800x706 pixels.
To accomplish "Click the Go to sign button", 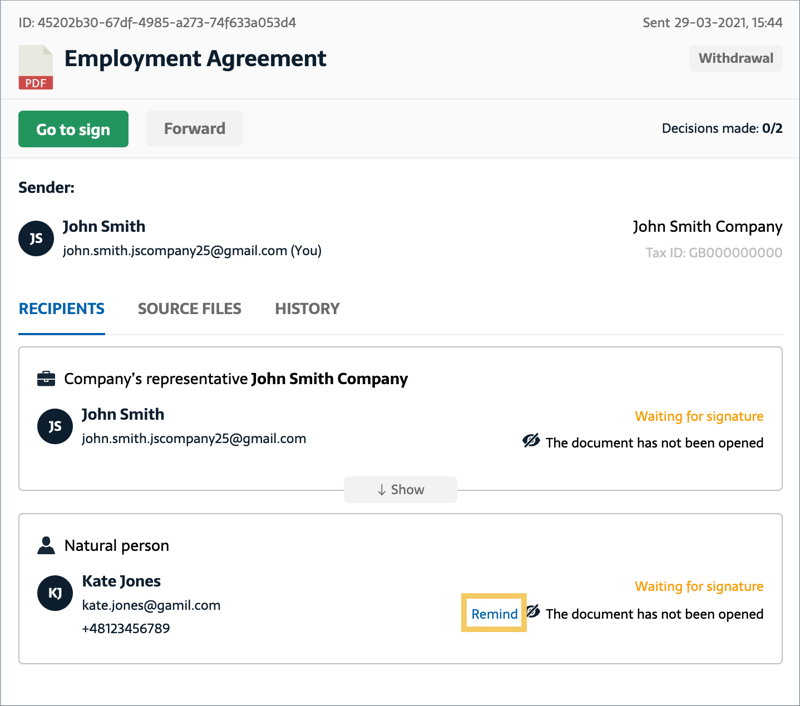I will pyautogui.click(x=72, y=128).
